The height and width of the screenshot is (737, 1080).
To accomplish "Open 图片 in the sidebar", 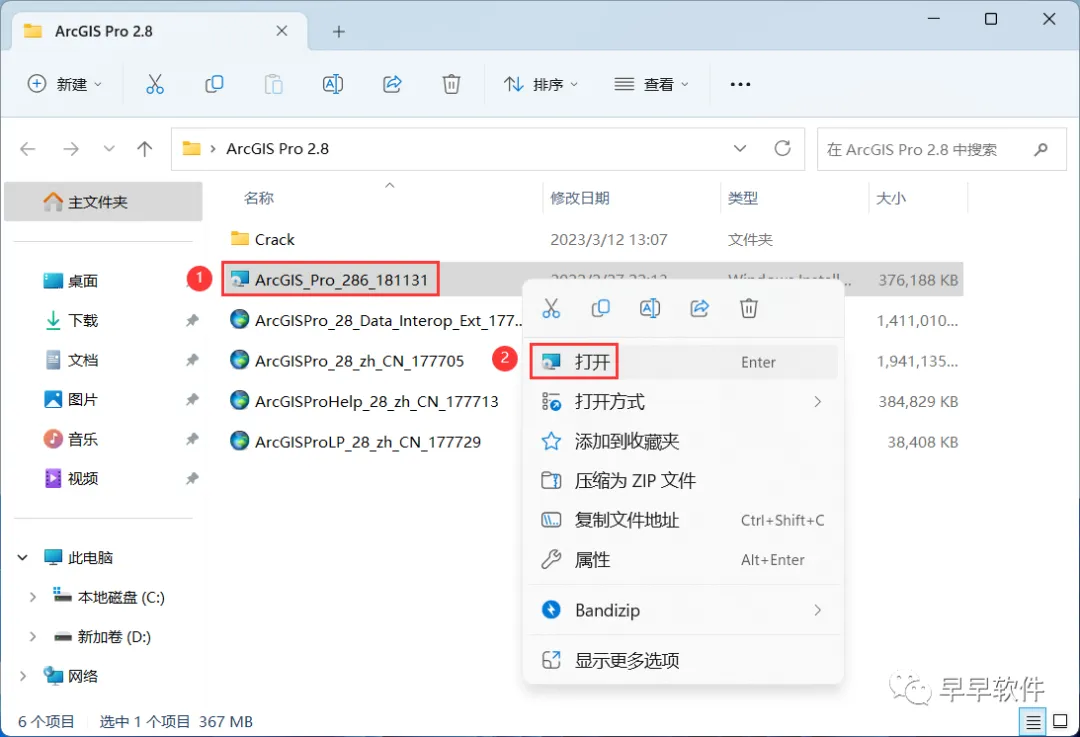I will (83, 399).
